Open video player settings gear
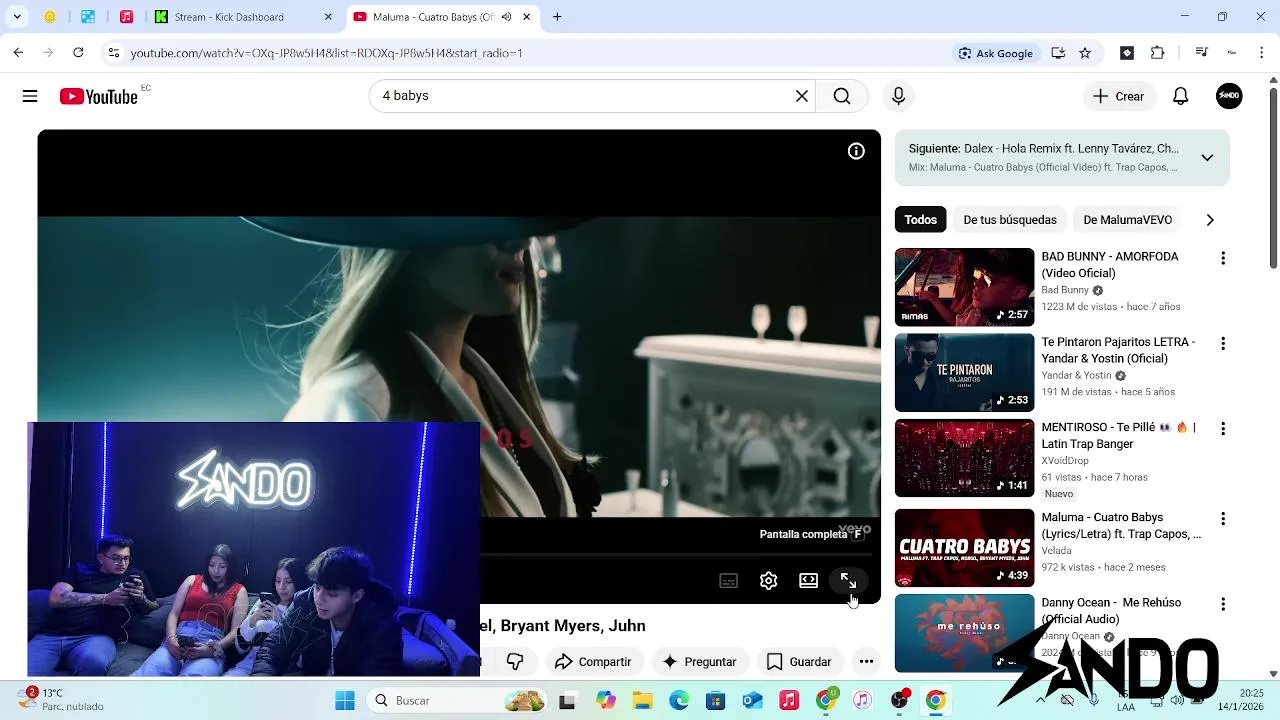 coord(768,581)
